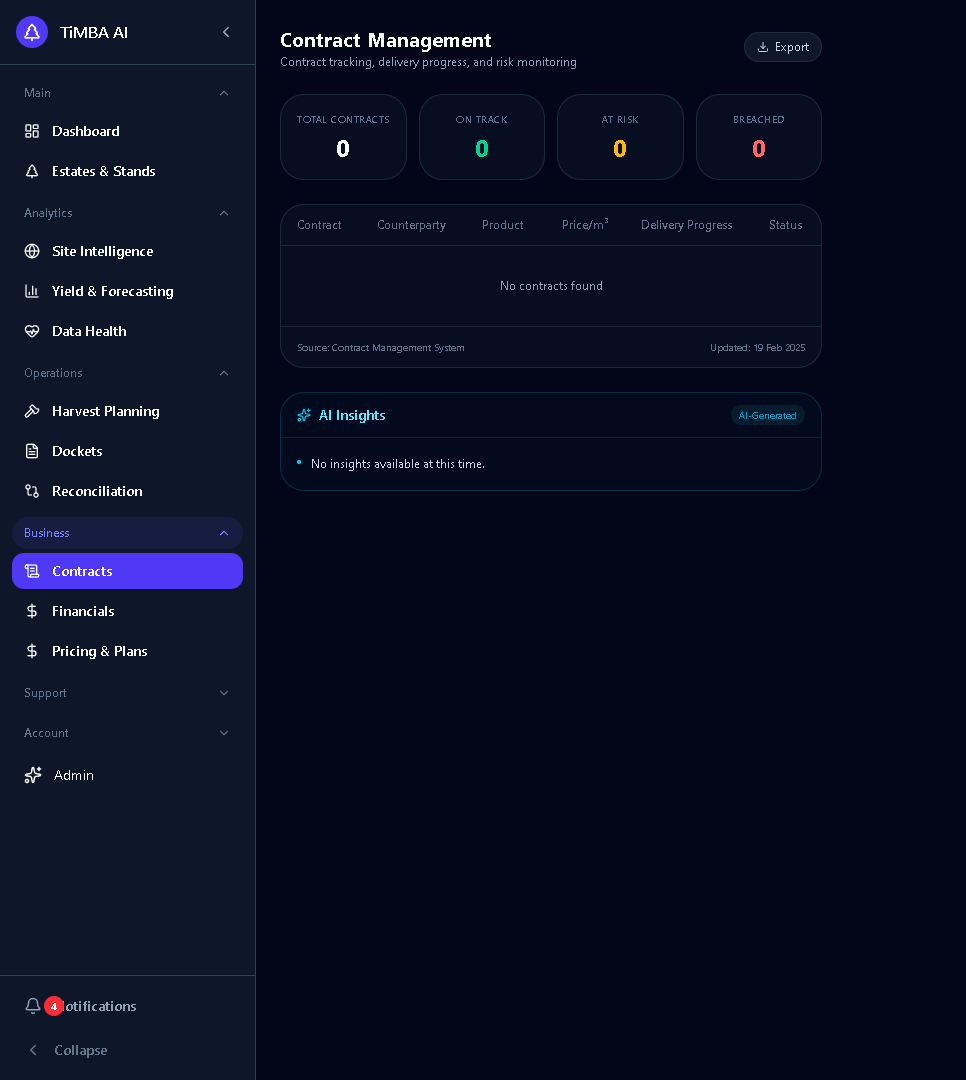Expand the Support section
966x1080 pixels.
point(224,693)
